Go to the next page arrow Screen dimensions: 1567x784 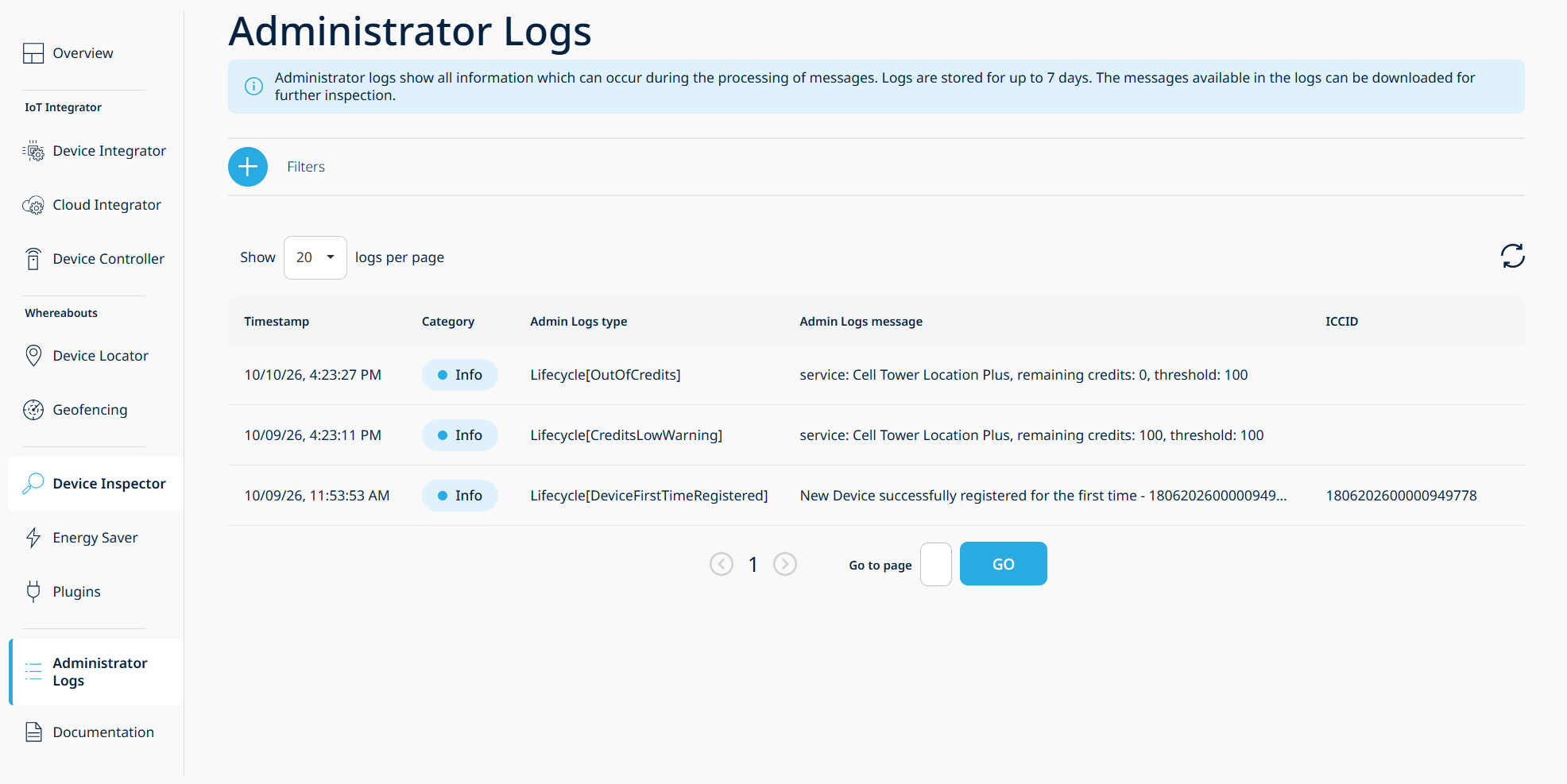tap(785, 564)
